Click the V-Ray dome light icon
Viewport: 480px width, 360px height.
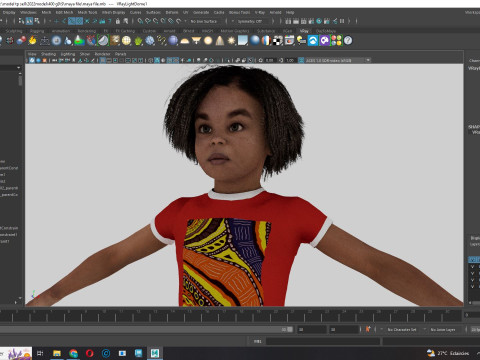[184, 41]
